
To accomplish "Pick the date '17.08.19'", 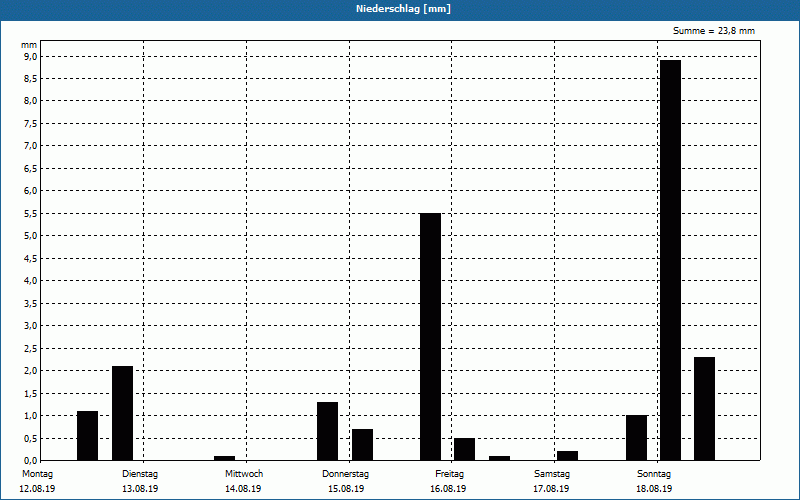I will click(551, 489).
